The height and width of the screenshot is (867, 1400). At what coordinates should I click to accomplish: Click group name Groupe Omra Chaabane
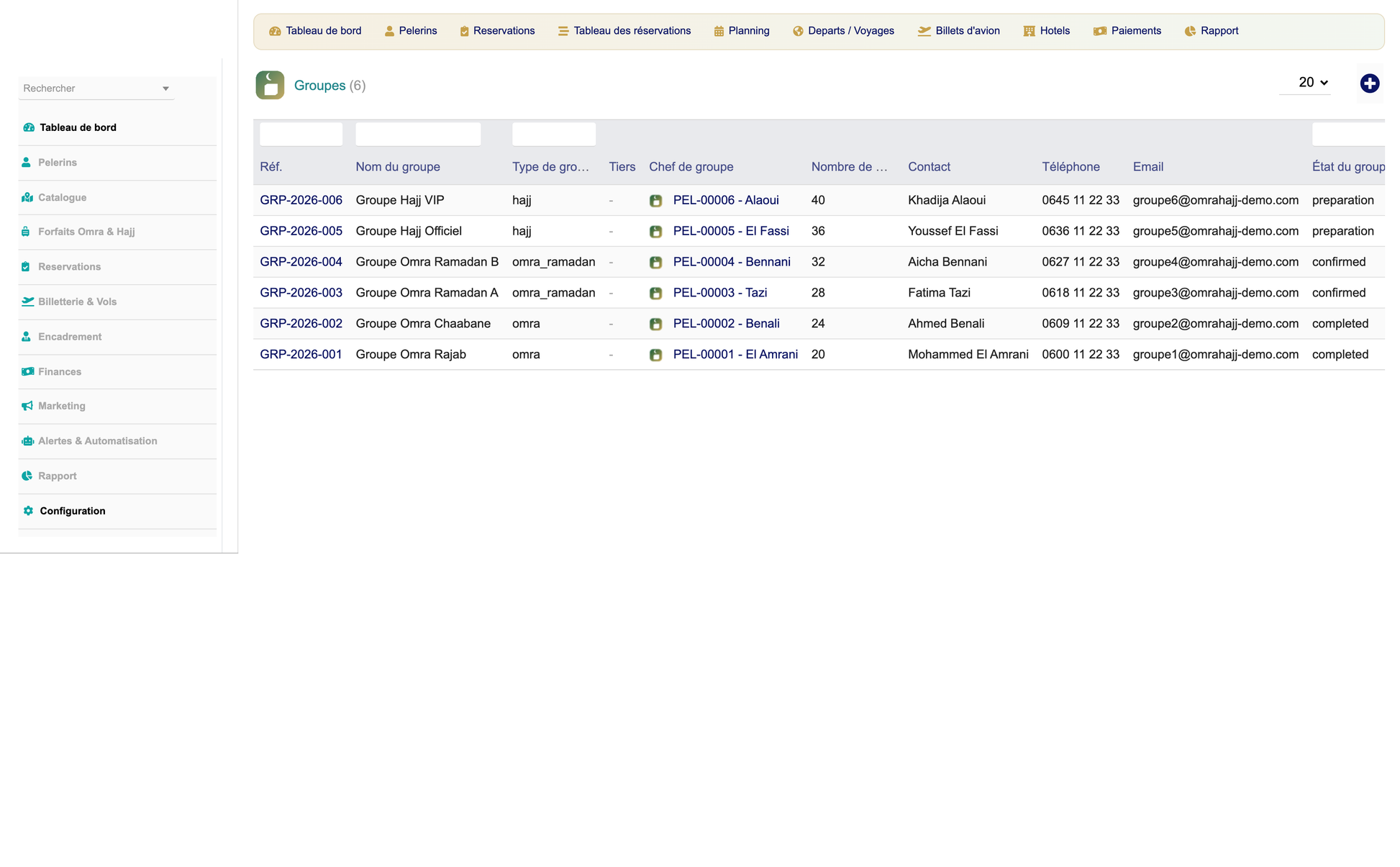pyautogui.click(x=423, y=324)
